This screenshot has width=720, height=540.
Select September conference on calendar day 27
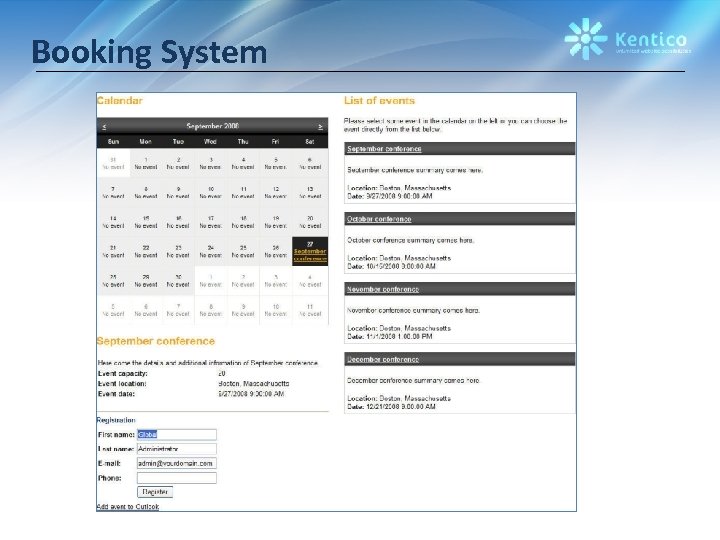click(x=310, y=255)
